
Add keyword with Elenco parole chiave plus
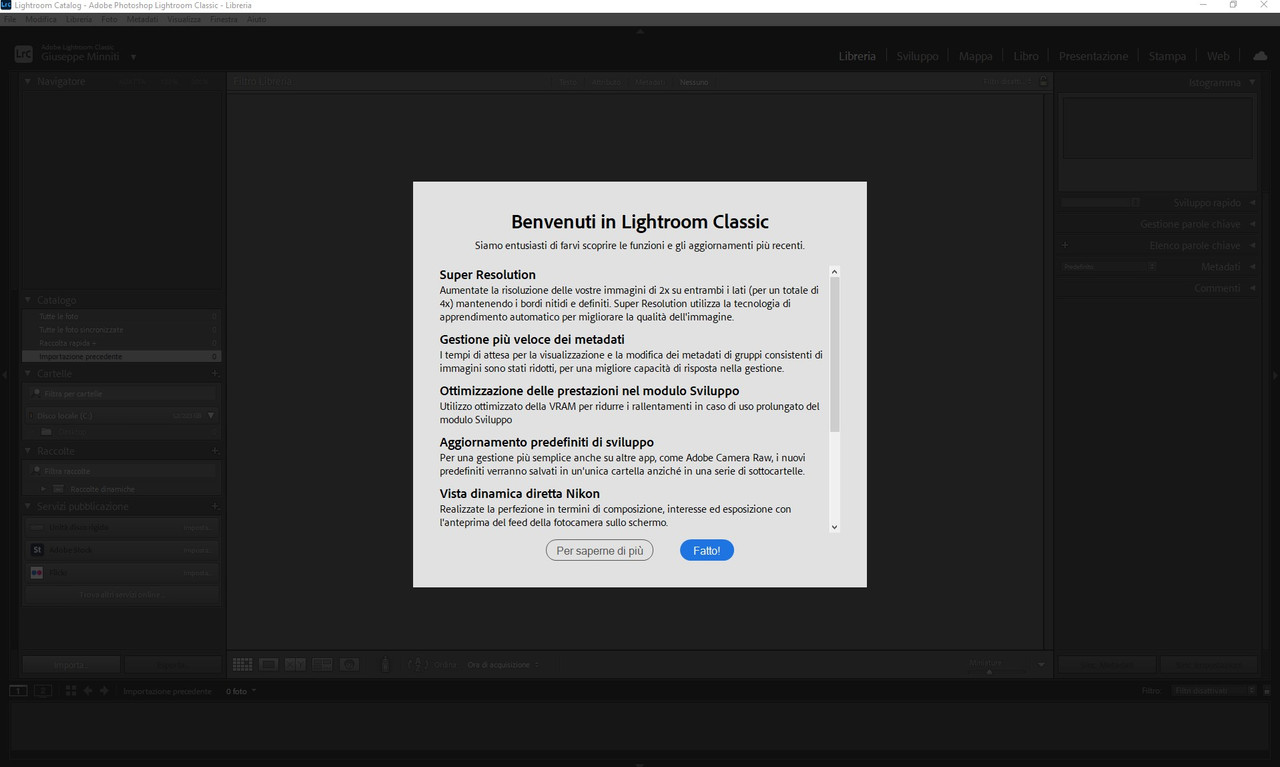1065,245
